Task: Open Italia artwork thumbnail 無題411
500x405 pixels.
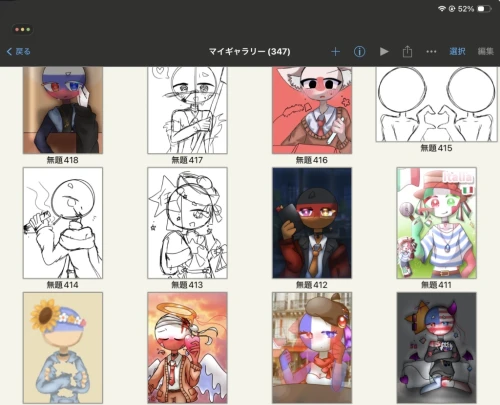Action: coord(436,223)
